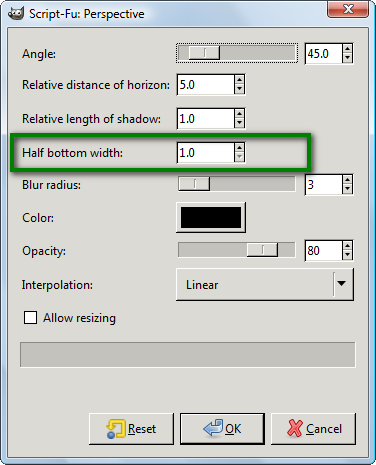376x465 pixels.
Task: Increase Relative distance of horizon value
Action: [239, 80]
